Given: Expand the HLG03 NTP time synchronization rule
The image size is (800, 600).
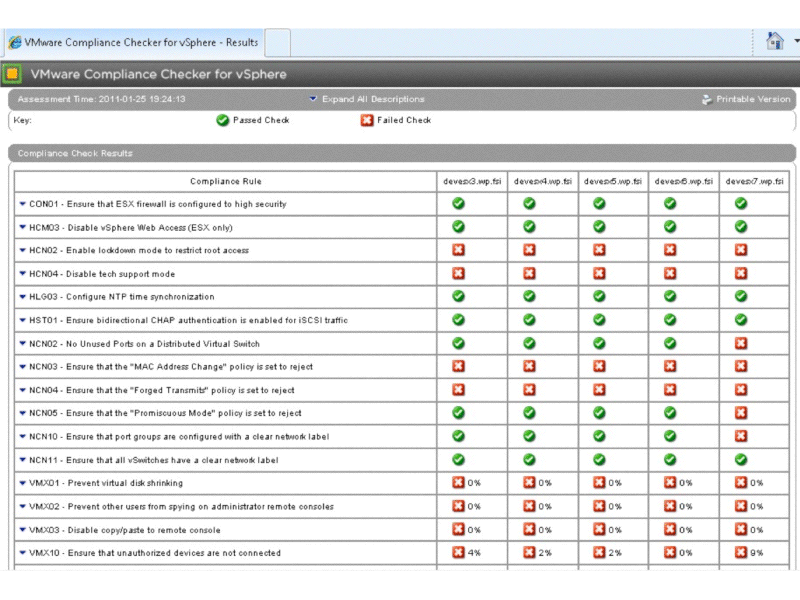Looking at the screenshot, I should 22,296.
